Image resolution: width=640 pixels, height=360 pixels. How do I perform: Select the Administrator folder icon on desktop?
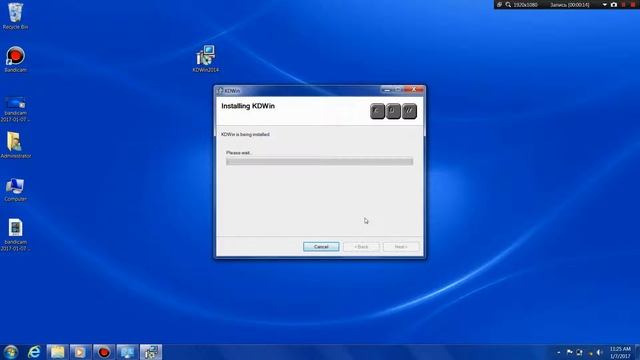[16, 145]
